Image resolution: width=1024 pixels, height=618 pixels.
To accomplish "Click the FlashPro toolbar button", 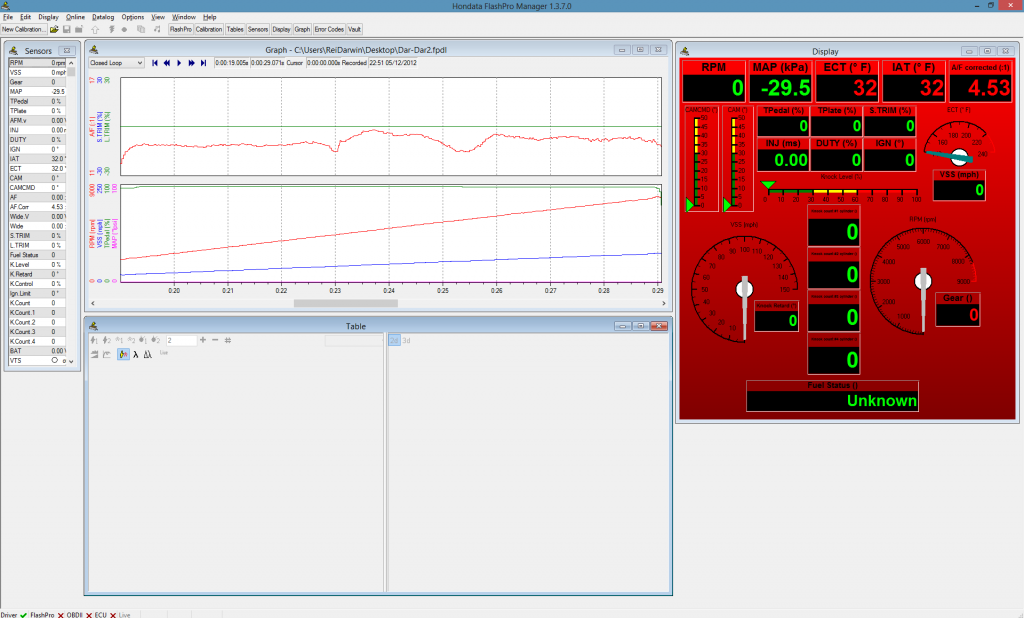I will 180,29.
